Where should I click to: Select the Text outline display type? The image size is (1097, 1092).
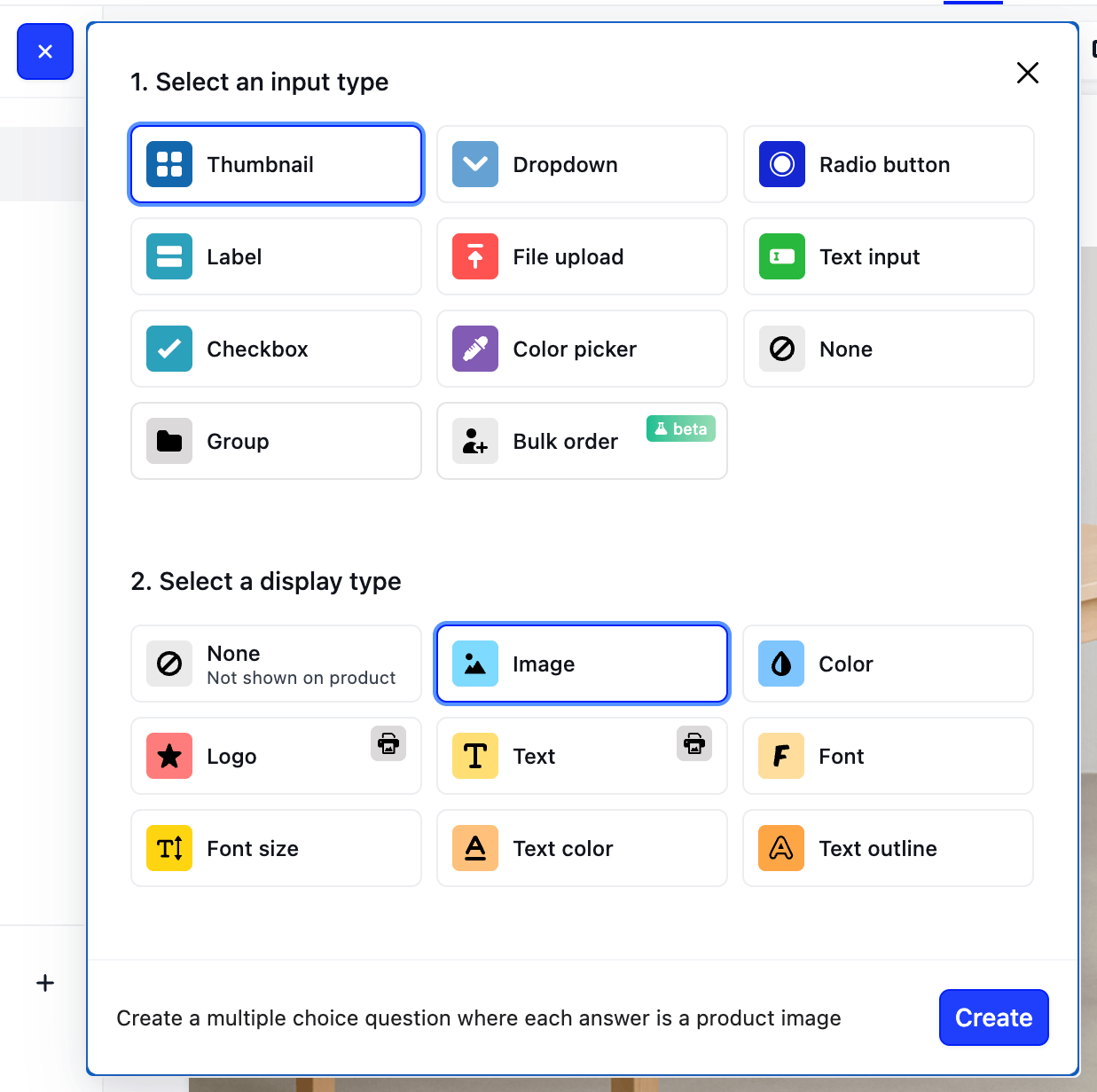tap(889, 849)
